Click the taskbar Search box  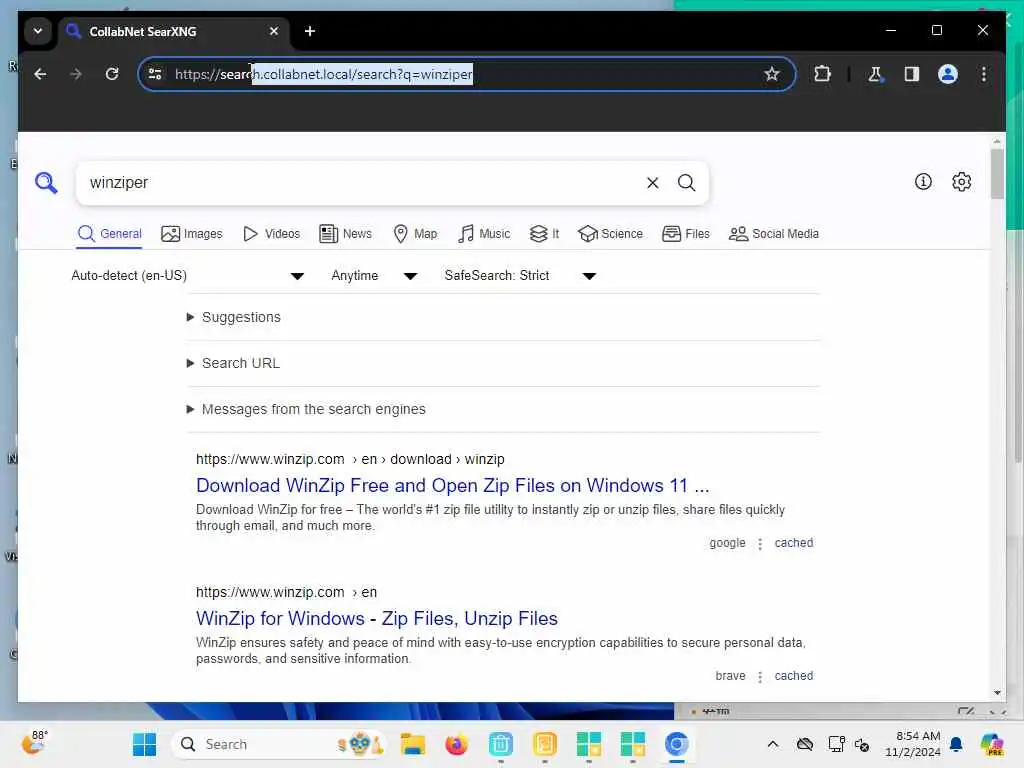point(279,744)
